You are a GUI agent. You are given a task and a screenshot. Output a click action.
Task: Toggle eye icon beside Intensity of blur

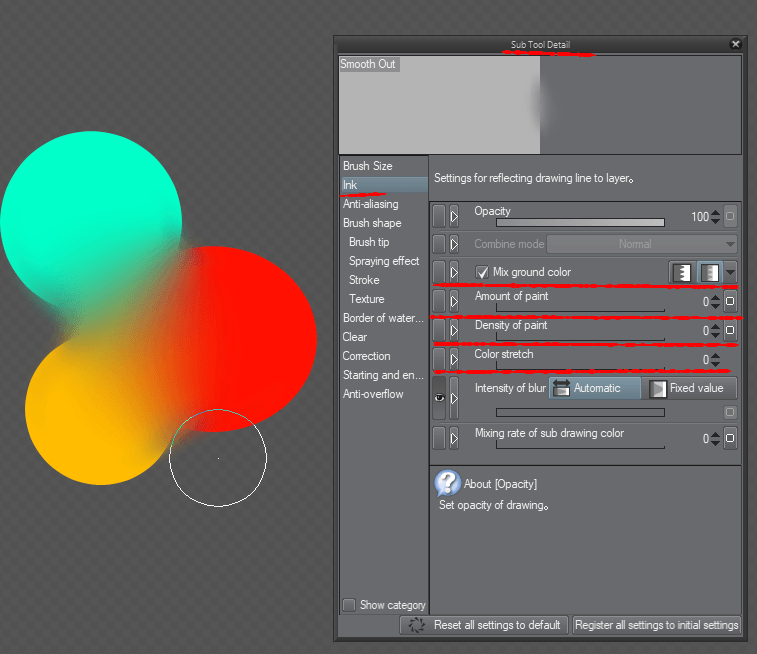point(438,397)
